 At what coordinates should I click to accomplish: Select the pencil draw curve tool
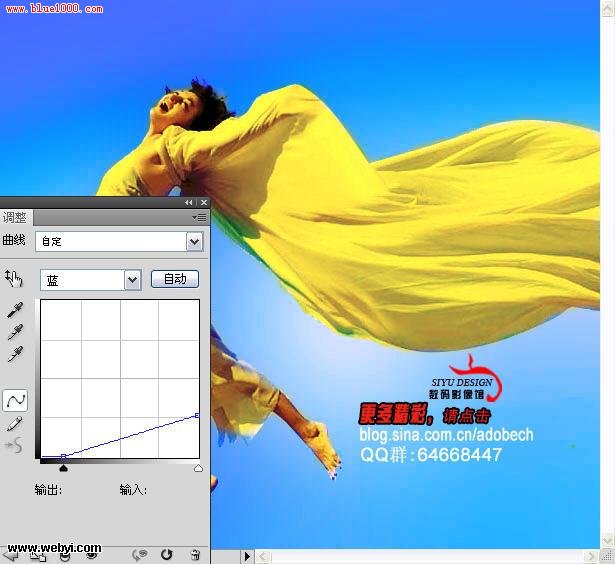pyautogui.click(x=15, y=424)
